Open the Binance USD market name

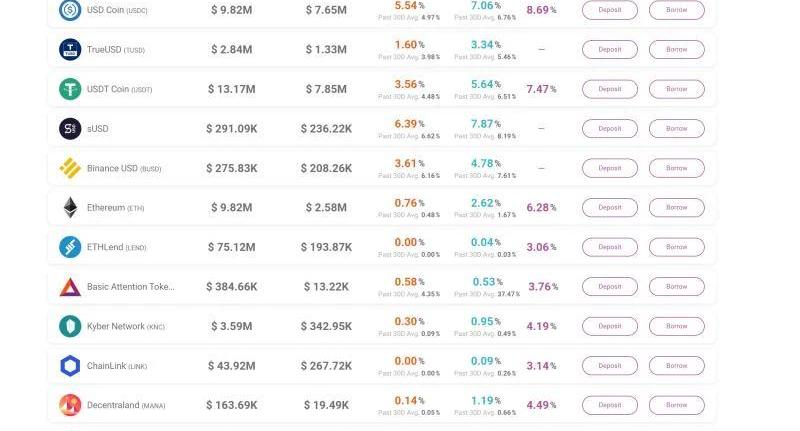click(123, 168)
